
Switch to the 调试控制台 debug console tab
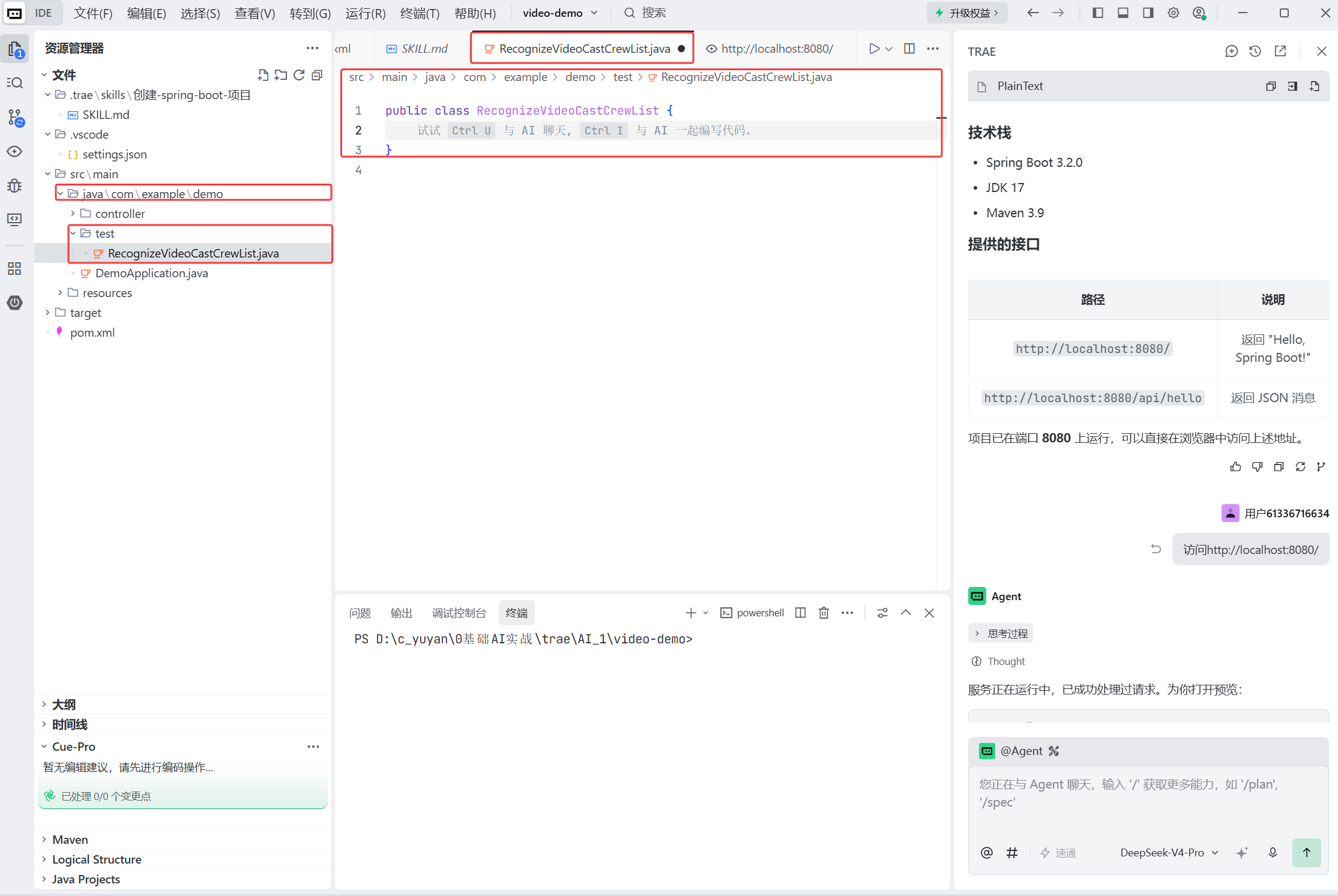pos(459,613)
